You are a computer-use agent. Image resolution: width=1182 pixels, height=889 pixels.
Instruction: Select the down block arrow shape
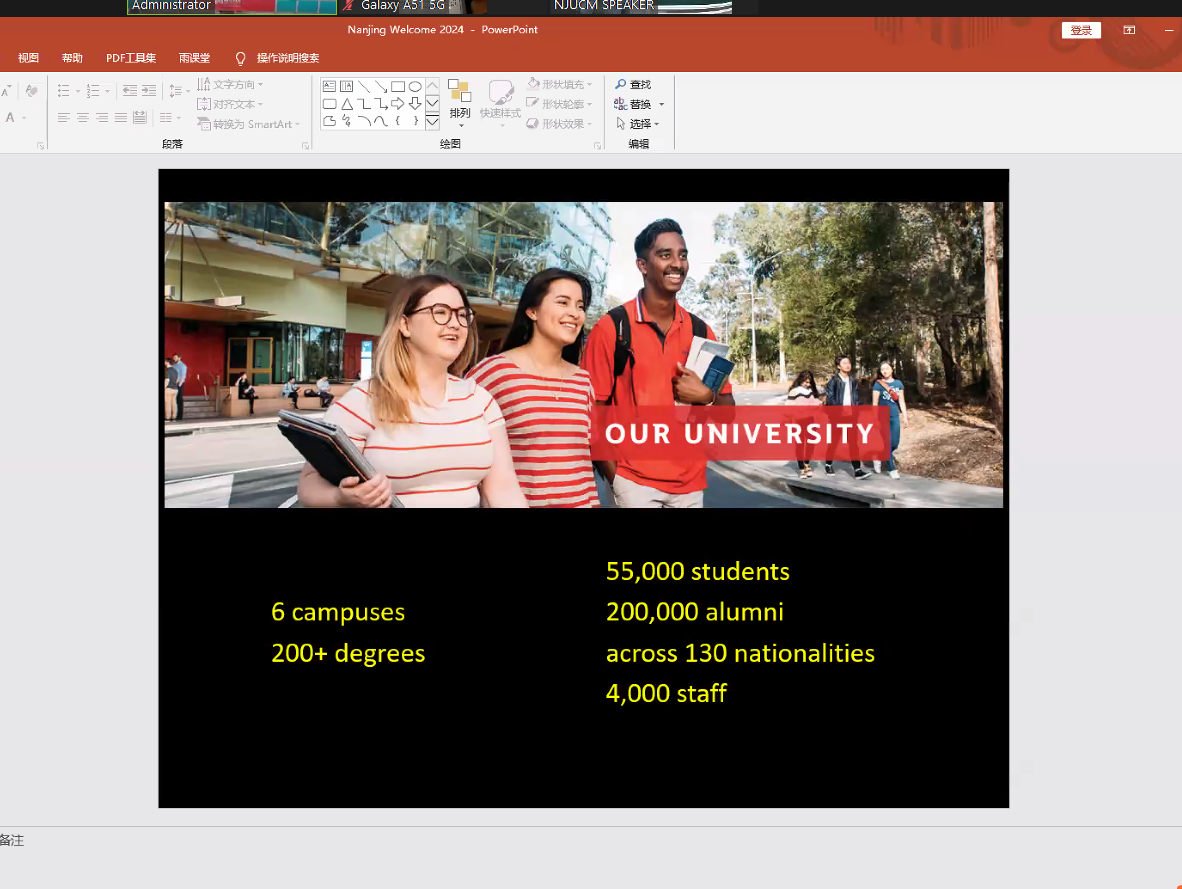click(x=415, y=103)
